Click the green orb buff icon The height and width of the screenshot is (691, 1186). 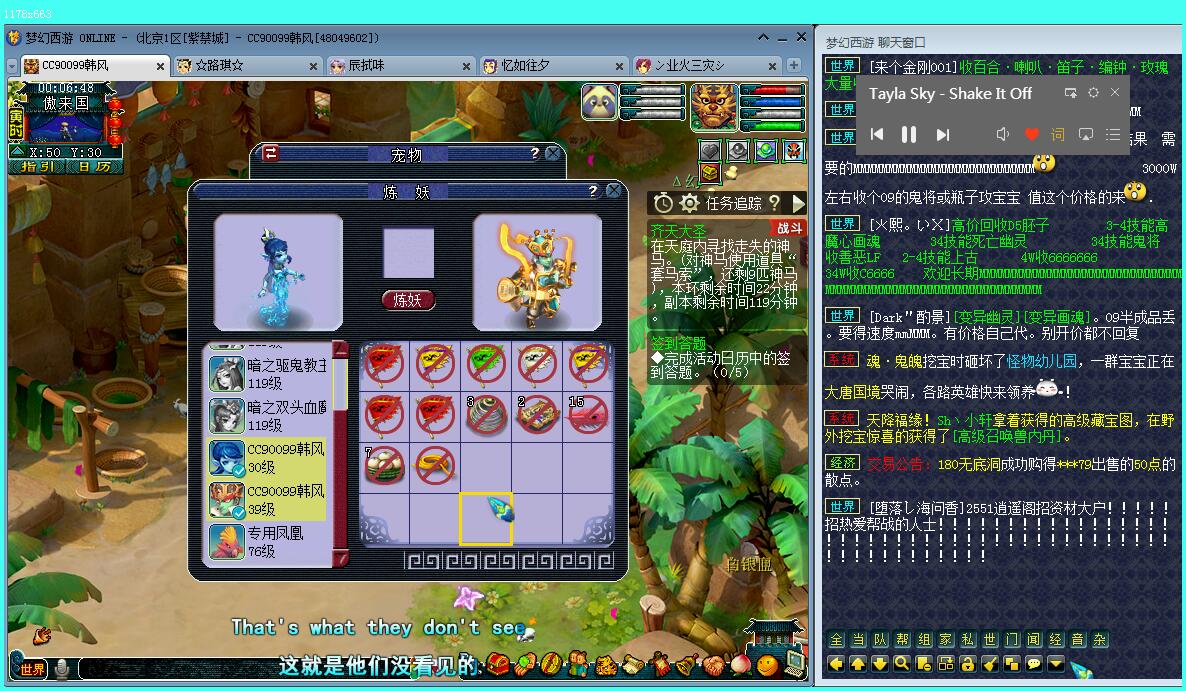coord(765,151)
